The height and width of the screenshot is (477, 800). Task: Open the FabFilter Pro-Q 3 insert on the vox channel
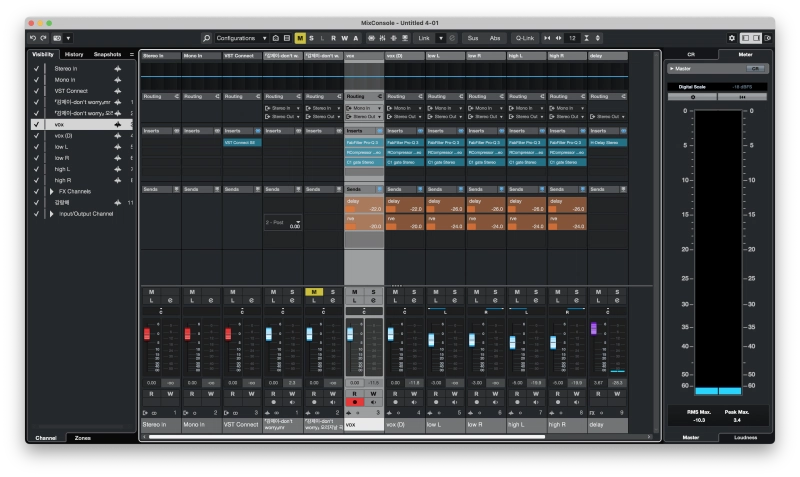[x=364, y=143]
